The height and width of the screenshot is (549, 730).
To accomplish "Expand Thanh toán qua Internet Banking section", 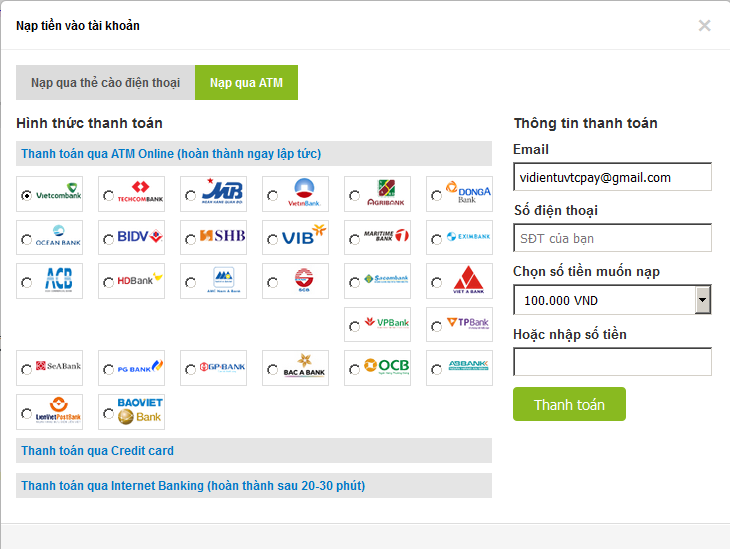I will pos(254,486).
